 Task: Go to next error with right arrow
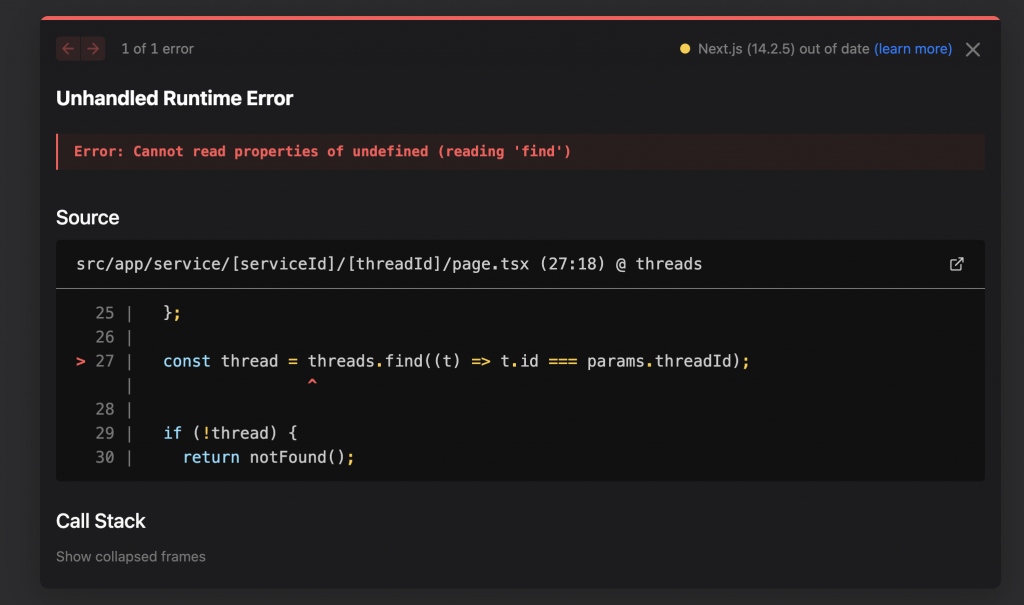93,49
